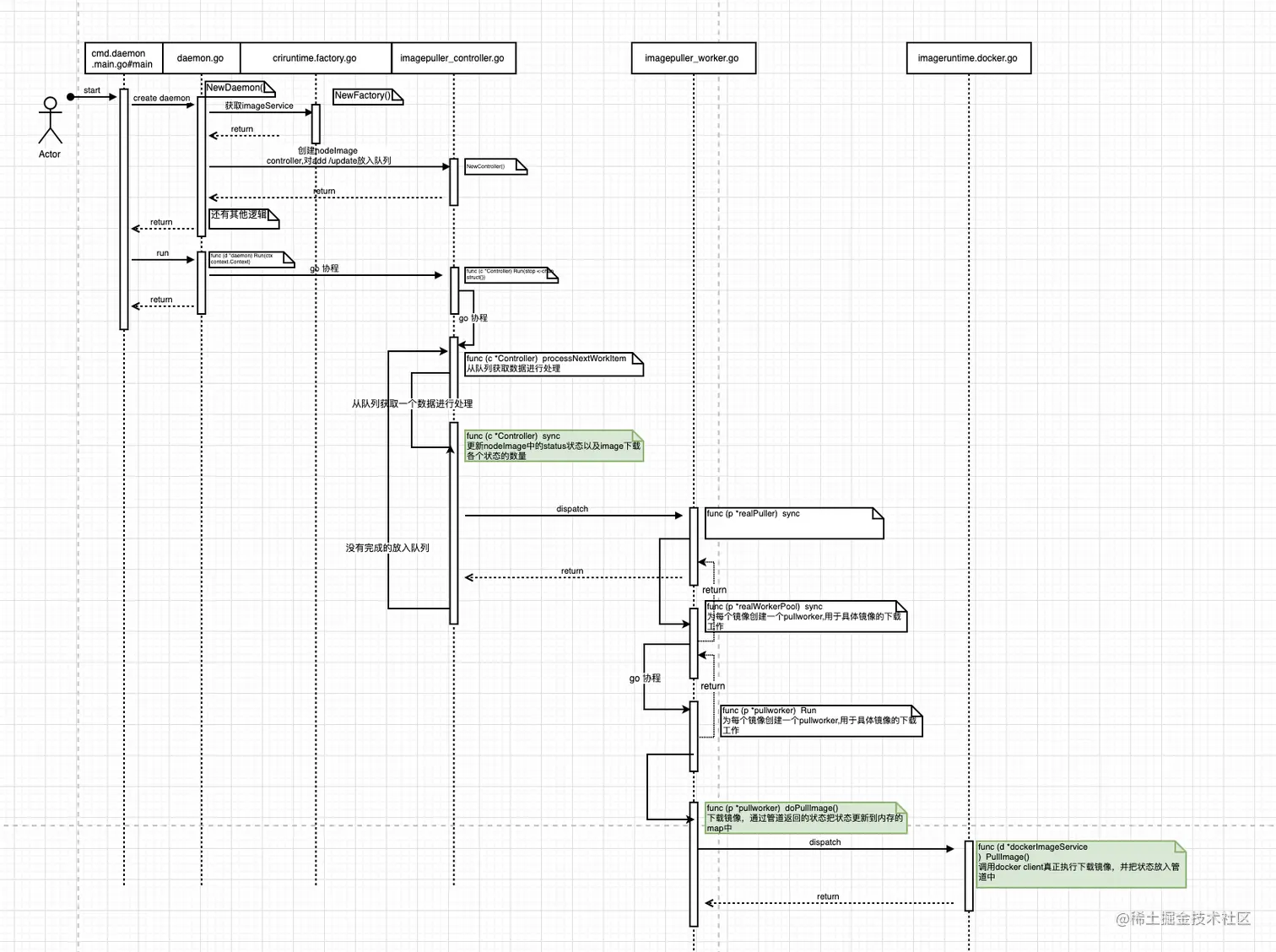This screenshot has width=1276, height=952.
Task: Click the imagepuller_worker.go lifeline box
Action: point(693,57)
